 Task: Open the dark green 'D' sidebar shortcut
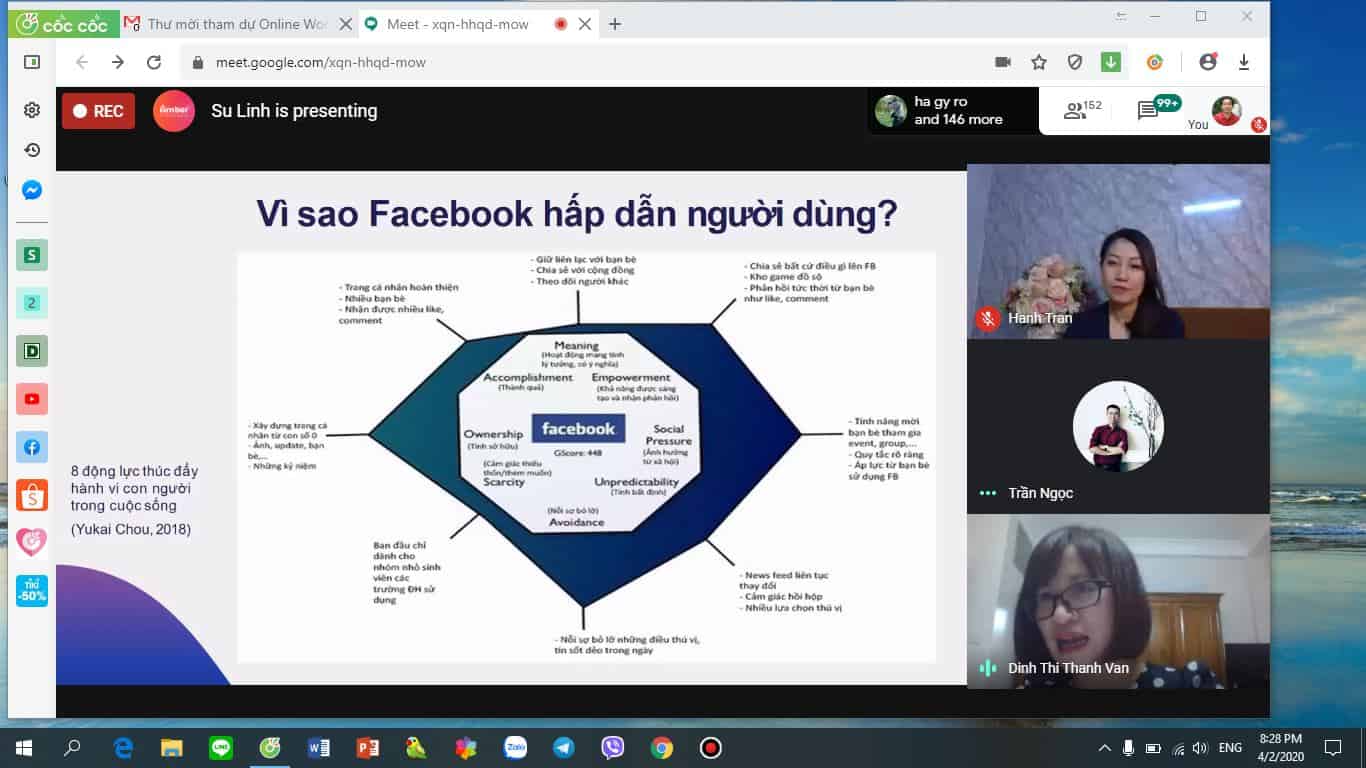click(32, 351)
